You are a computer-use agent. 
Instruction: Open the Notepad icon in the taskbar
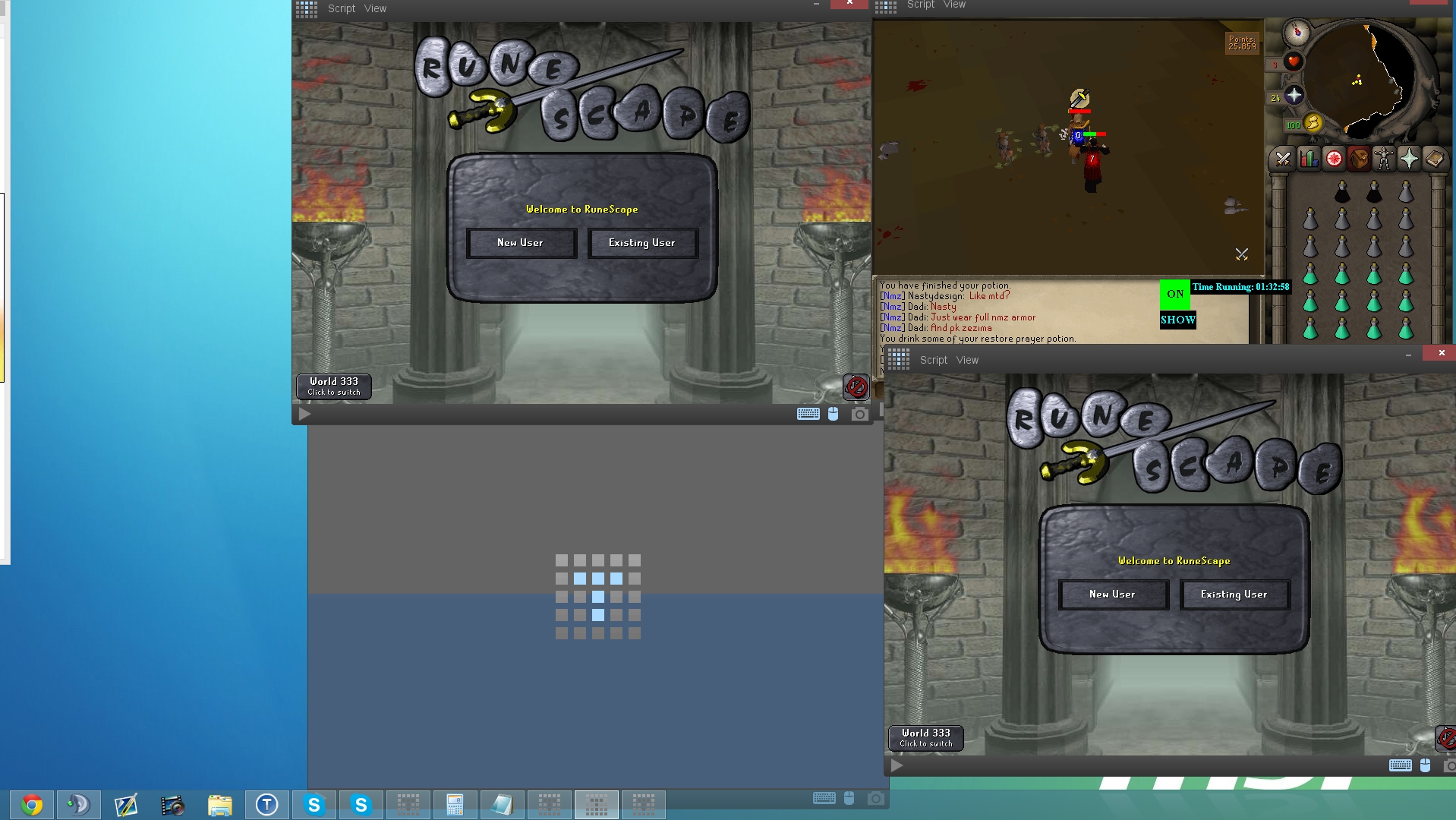502,805
